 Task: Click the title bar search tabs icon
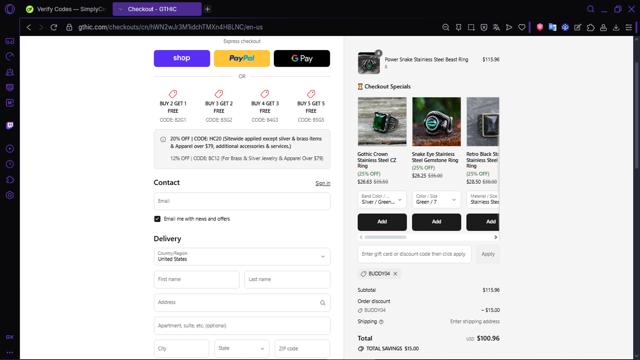590,9
